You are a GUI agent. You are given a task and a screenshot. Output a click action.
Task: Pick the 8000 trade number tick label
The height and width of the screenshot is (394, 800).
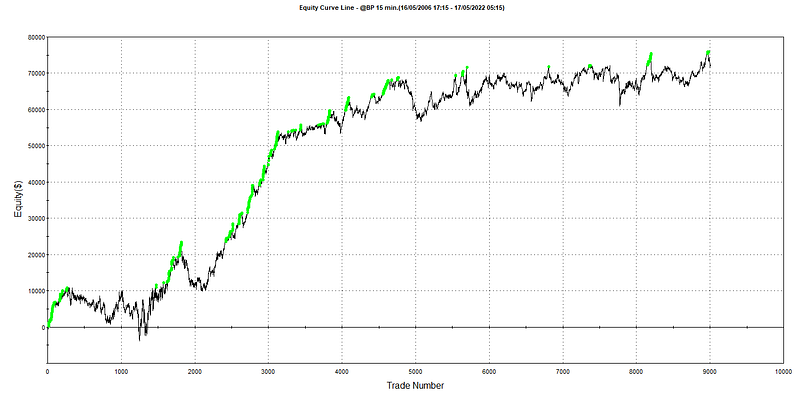click(636, 371)
